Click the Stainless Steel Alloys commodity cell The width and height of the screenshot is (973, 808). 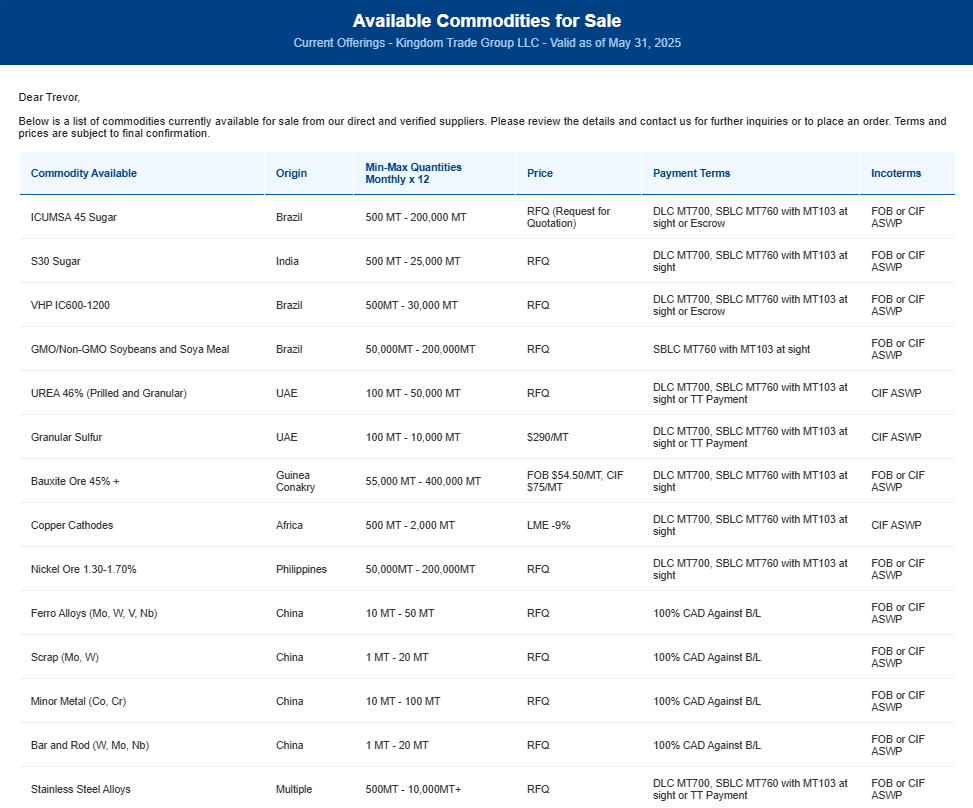tap(81, 789)
